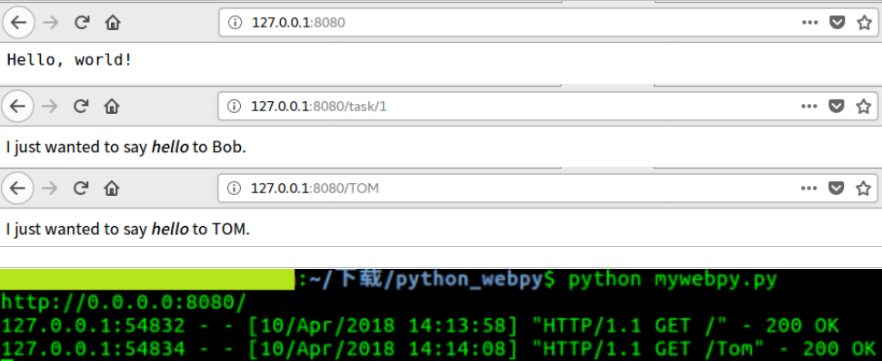
Task: Bookmark the 127.0.0.1:8080 root page
Action: [x=865, y=22]
